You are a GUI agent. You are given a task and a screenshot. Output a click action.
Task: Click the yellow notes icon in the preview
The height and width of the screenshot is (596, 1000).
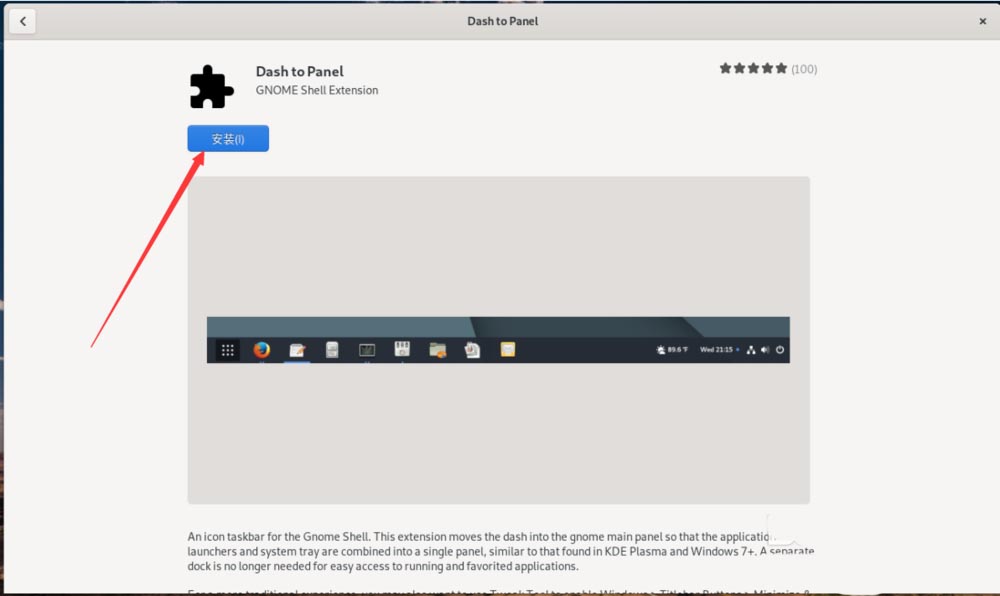click(x=508, y=350)
